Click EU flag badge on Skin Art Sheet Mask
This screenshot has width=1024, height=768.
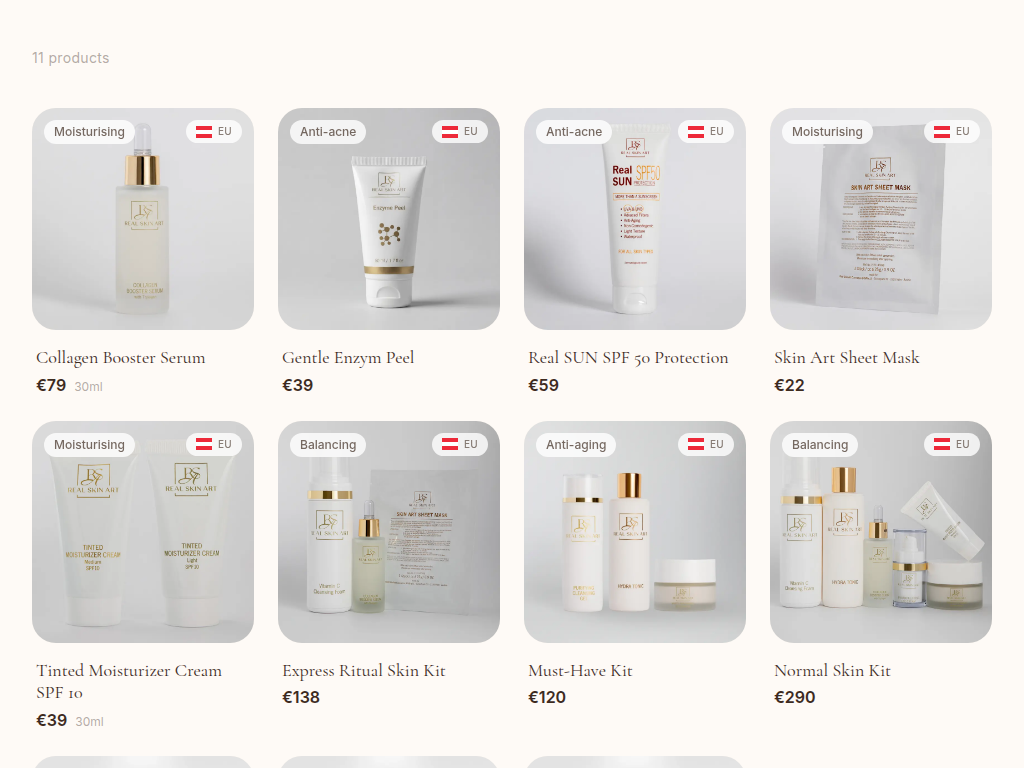(x=952, y=131)
